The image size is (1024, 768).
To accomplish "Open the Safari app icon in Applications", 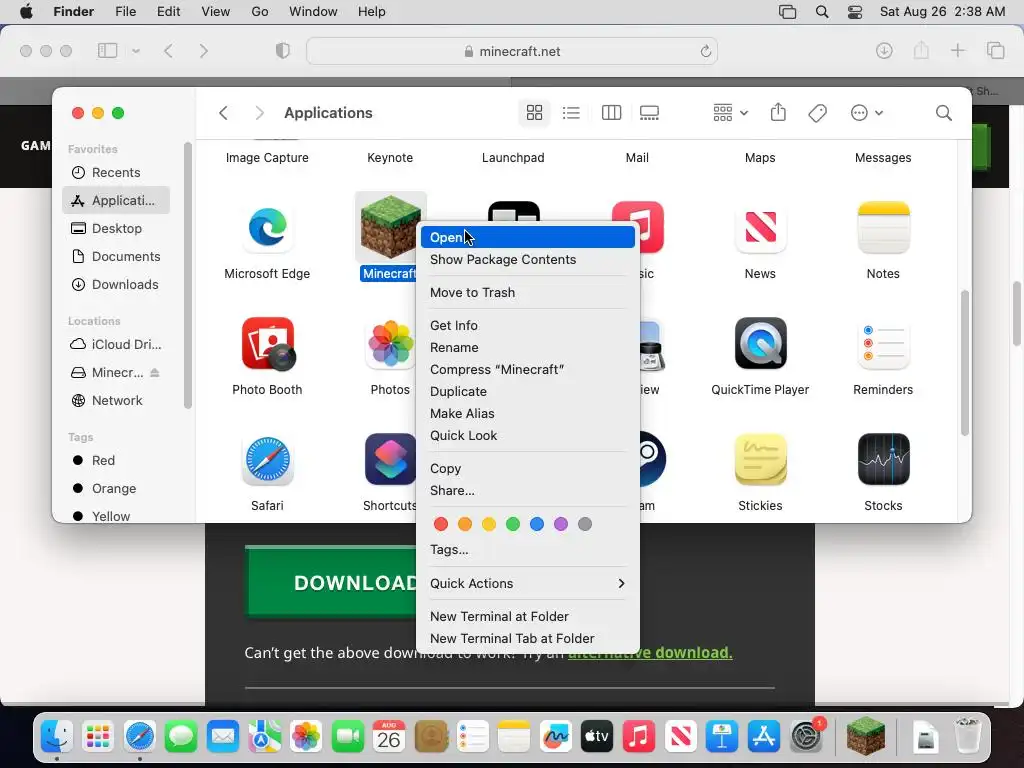I will (267, 460).
